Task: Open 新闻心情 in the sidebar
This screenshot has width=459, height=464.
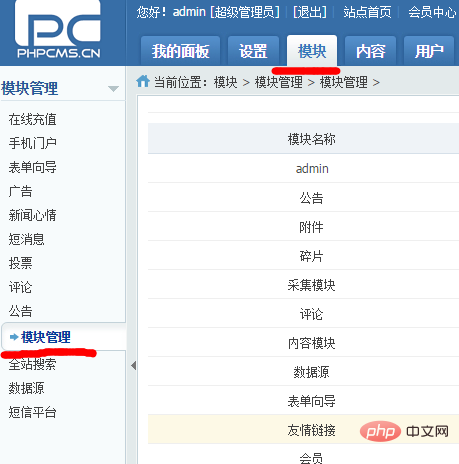Action: coord(33,215)
